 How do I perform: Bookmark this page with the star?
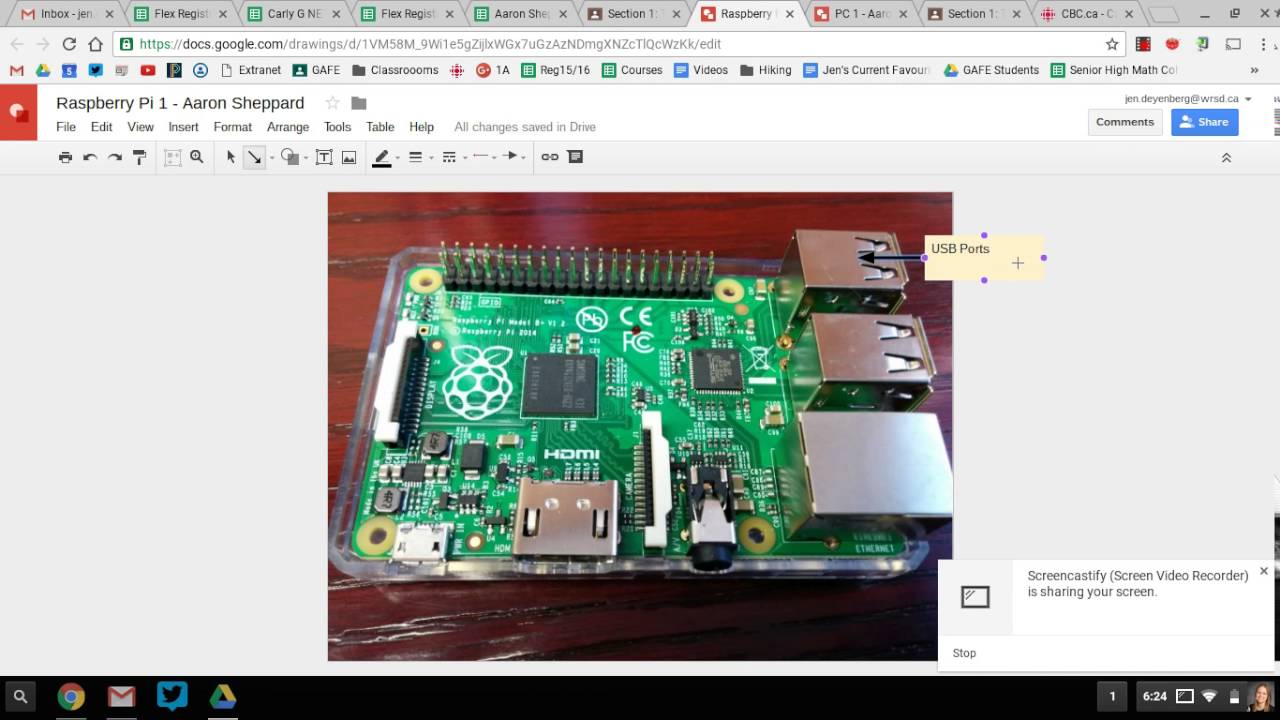click(x=1112, y=44)
